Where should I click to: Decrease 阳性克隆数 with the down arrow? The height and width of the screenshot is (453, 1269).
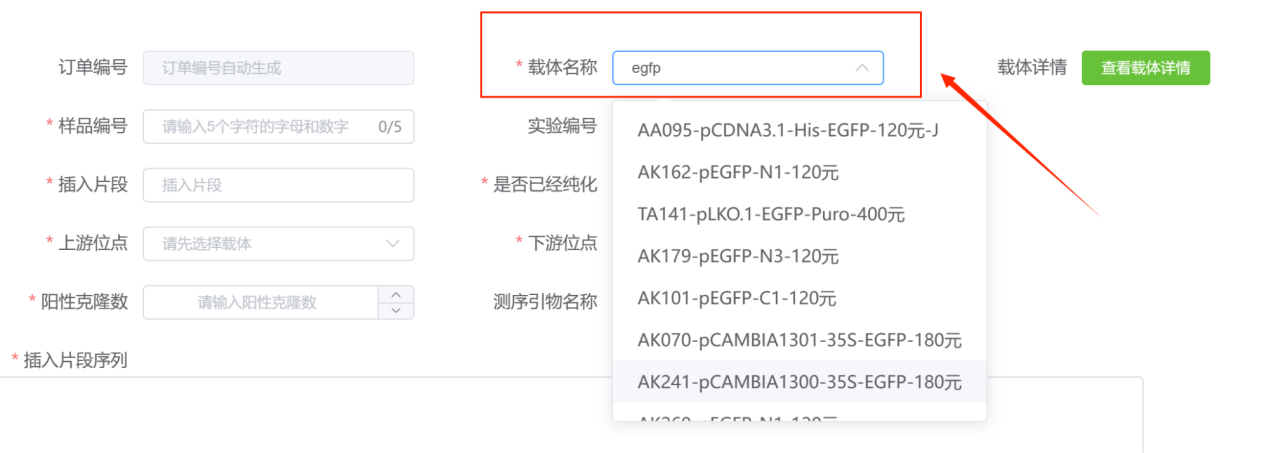[397, 310]
